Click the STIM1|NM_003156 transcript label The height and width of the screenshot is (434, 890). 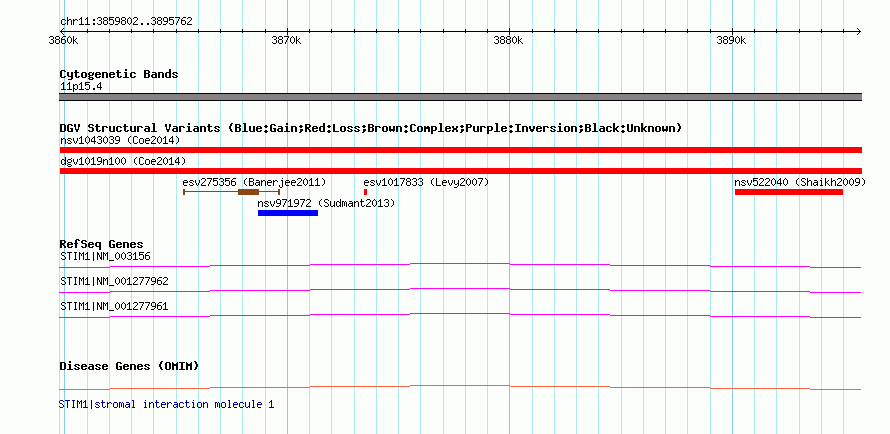[x=105, y=256]
